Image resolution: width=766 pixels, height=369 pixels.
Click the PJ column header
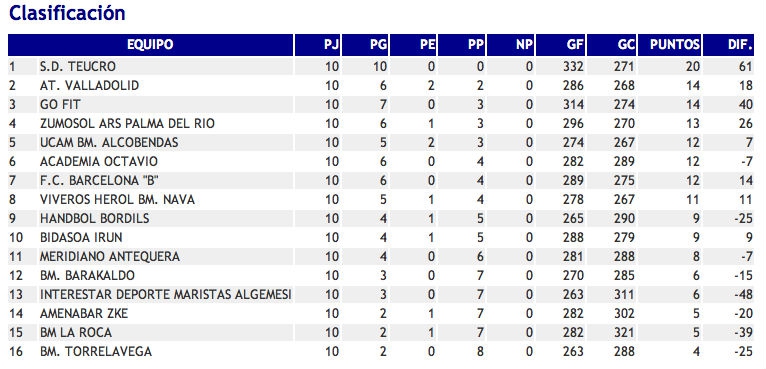click(x=318, y=45)
